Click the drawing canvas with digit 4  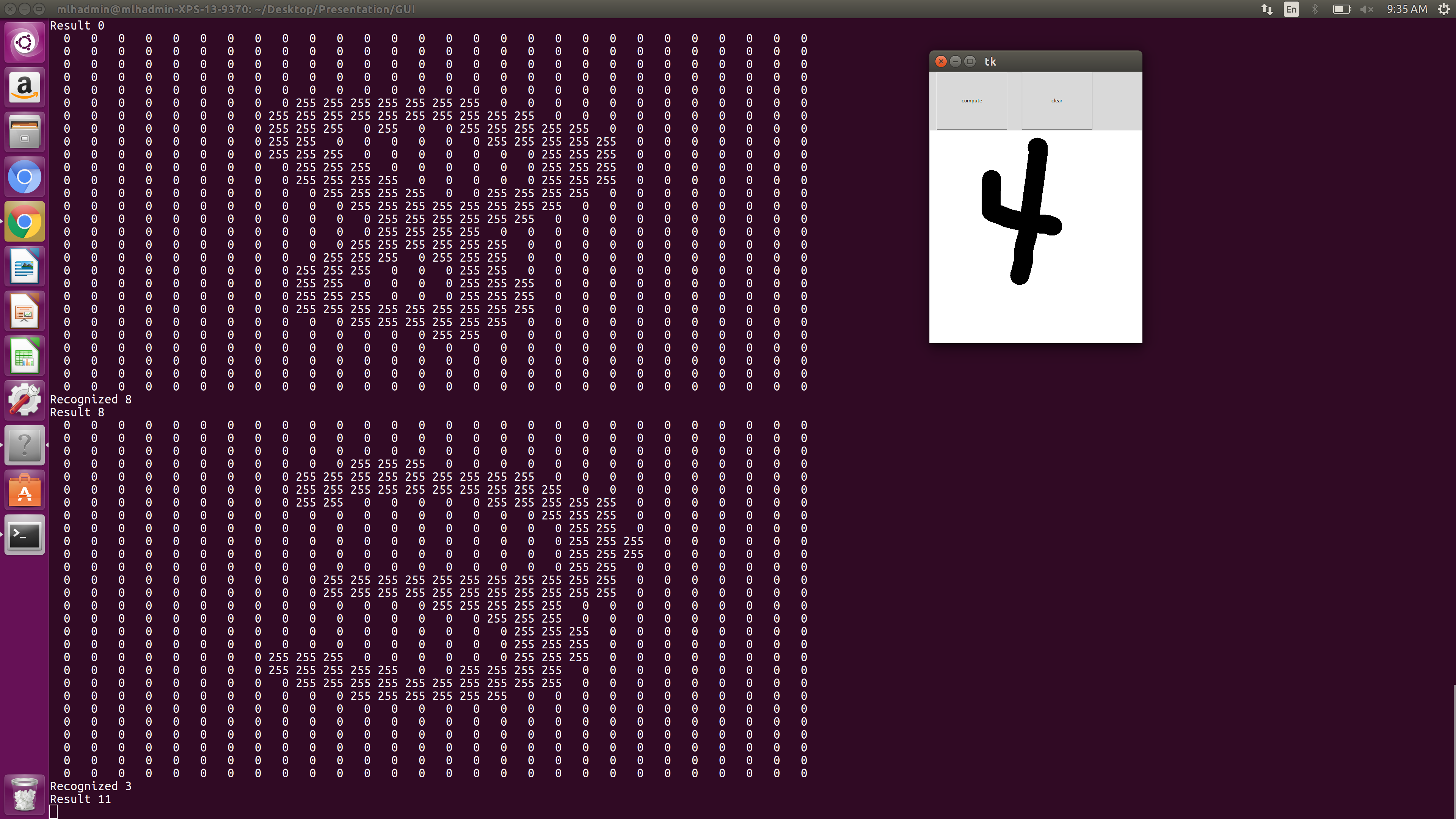(1035, 236)
